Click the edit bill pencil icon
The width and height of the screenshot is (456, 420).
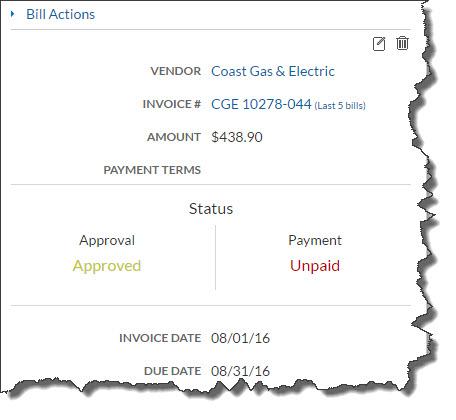(x=379, y=44)
